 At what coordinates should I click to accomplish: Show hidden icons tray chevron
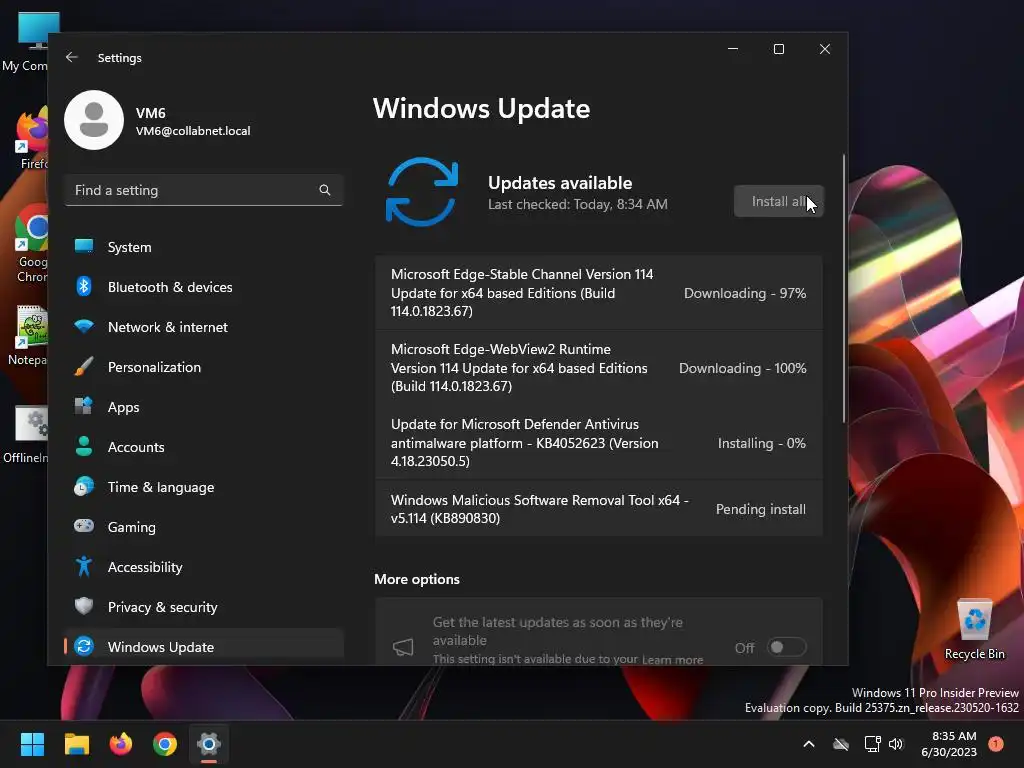point(808,744)
